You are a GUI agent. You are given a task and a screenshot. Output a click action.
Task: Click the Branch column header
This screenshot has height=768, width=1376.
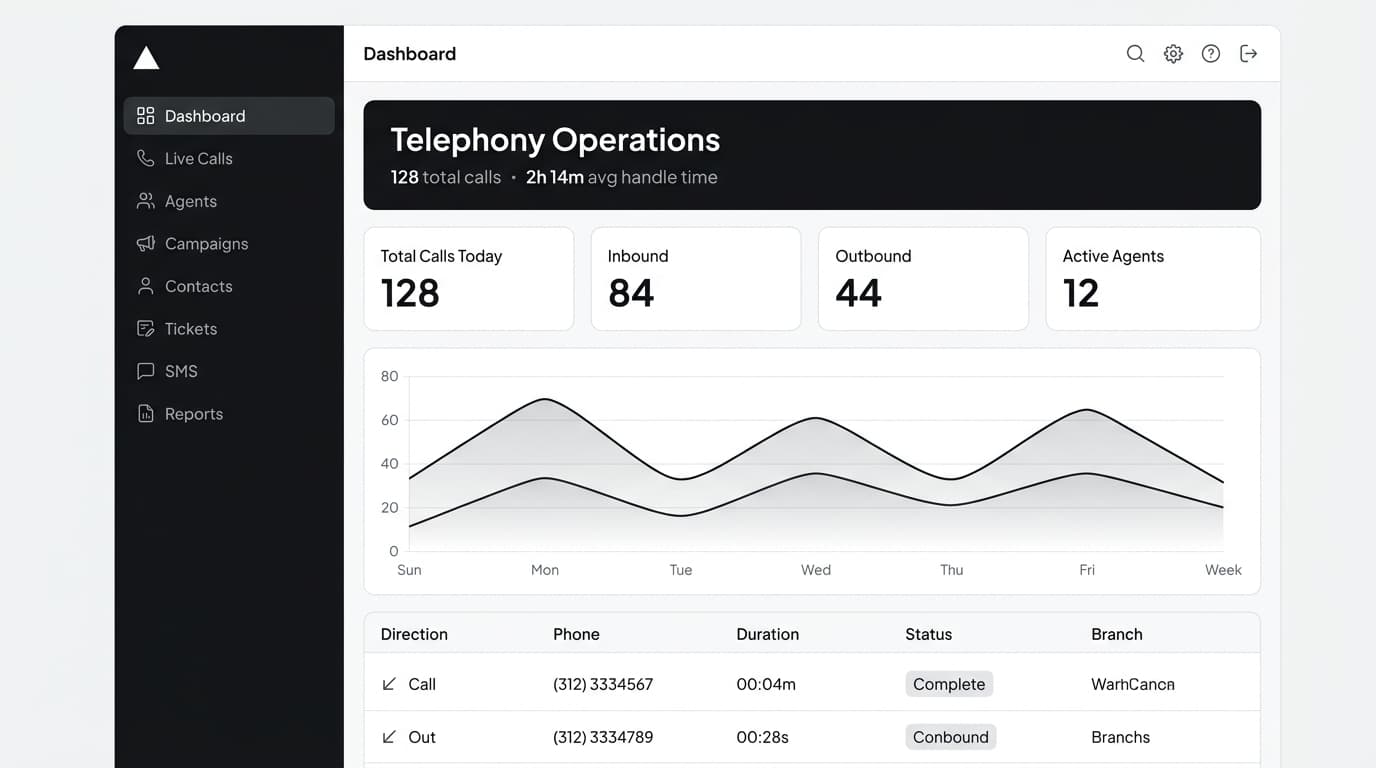pyautogui.click(x=1116, y=634)
